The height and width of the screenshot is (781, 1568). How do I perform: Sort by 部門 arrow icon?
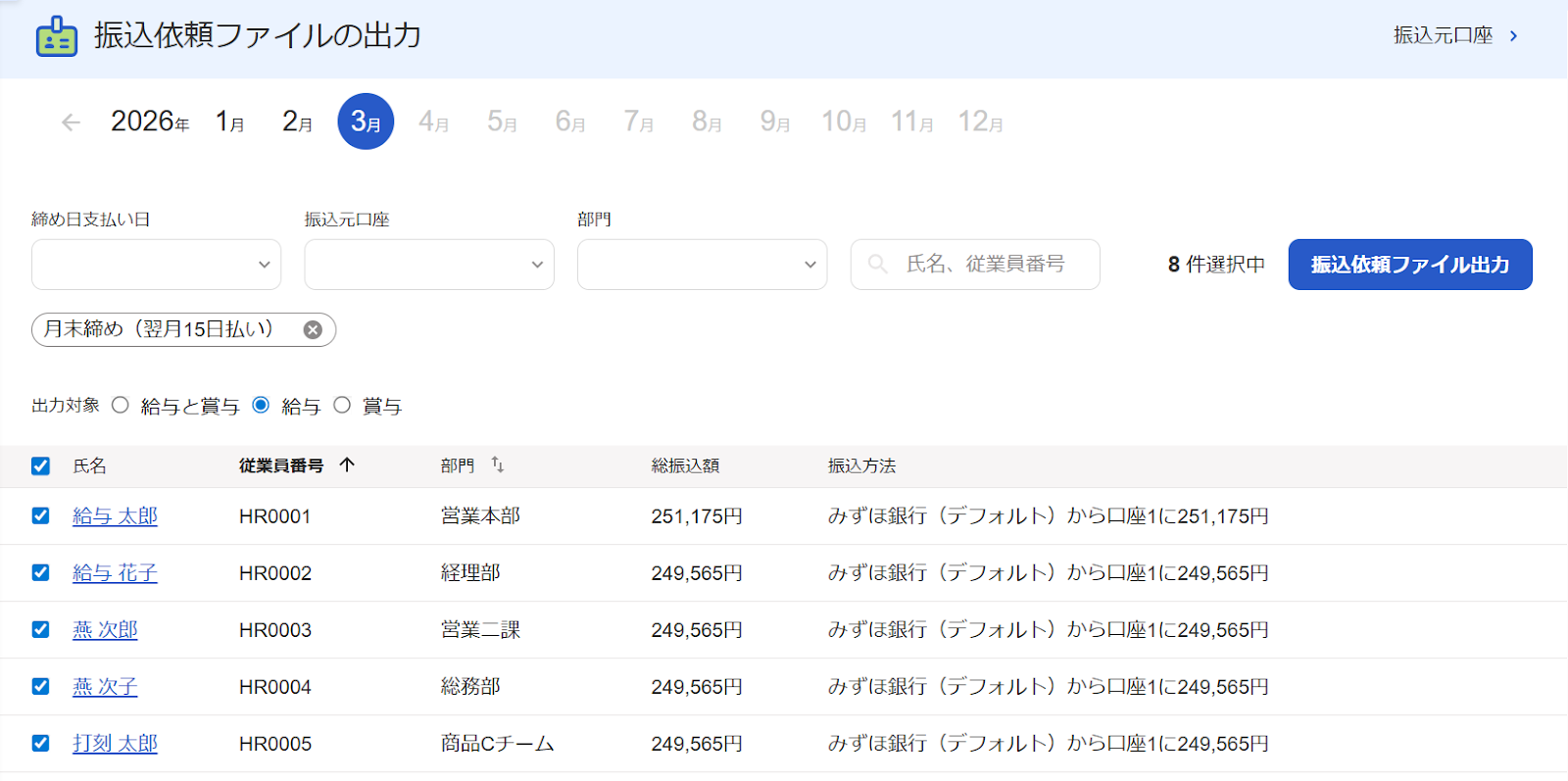click(498, 465)
